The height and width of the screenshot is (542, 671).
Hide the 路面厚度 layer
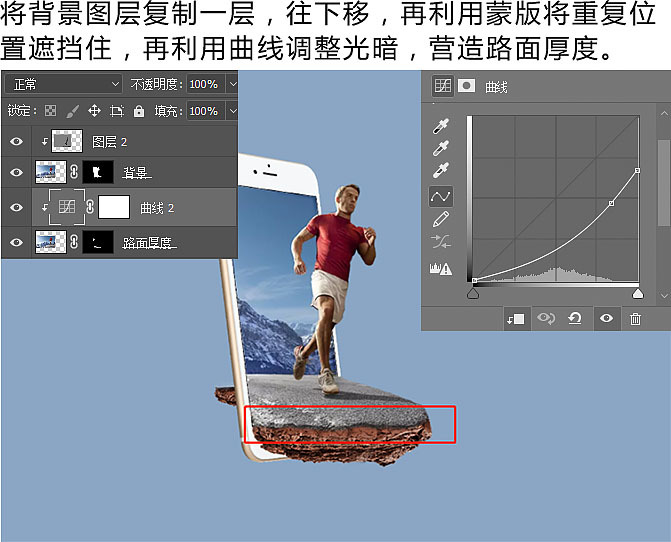coord(16,242)
